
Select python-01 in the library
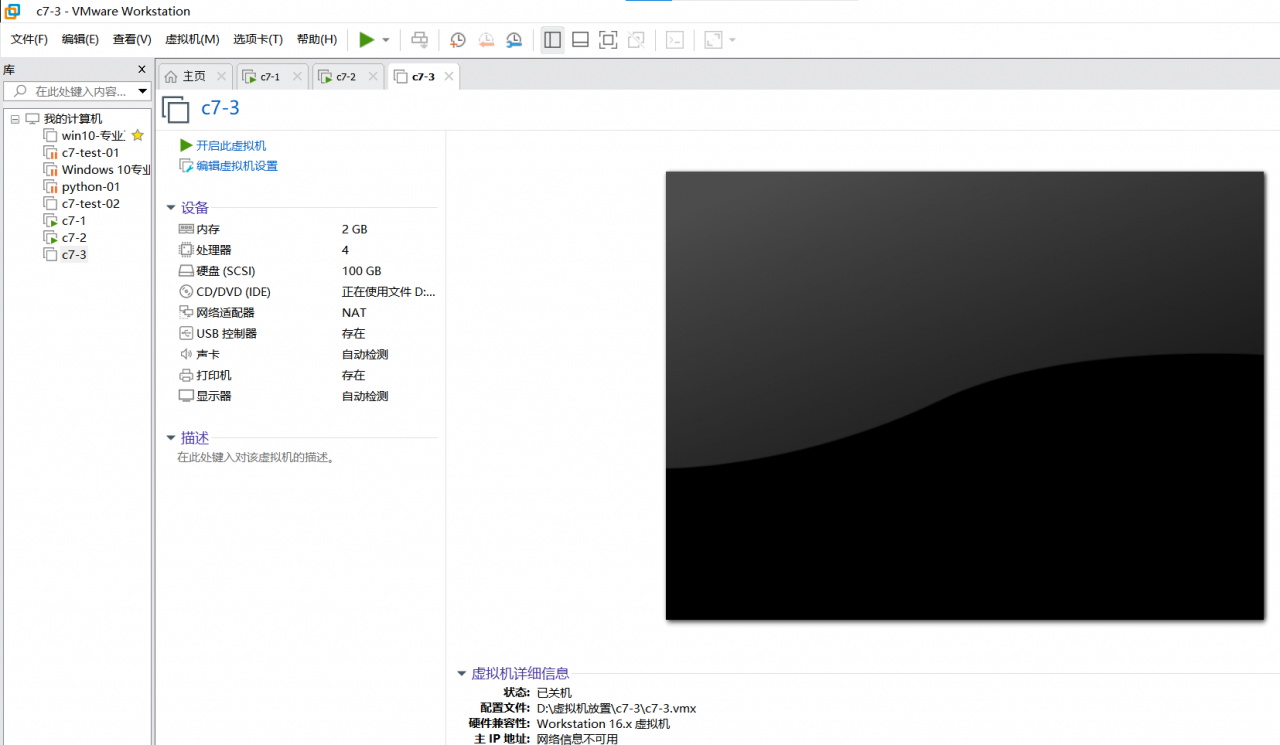click(90, 187)
